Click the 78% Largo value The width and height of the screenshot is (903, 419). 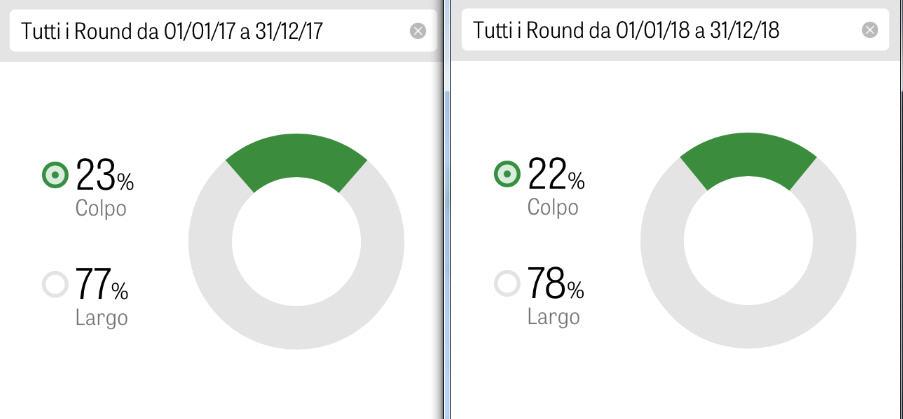click(555, 285)
